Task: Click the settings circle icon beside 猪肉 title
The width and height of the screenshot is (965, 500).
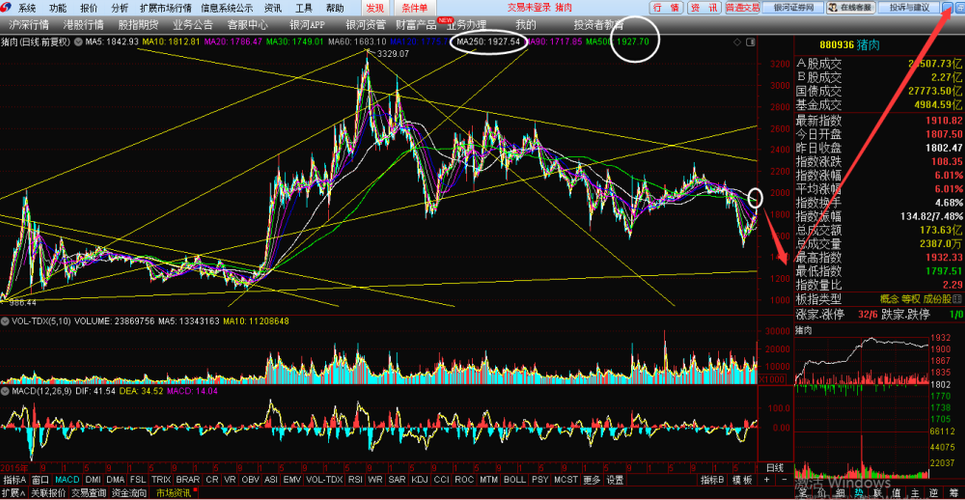Action: click(x=78, y=42)
